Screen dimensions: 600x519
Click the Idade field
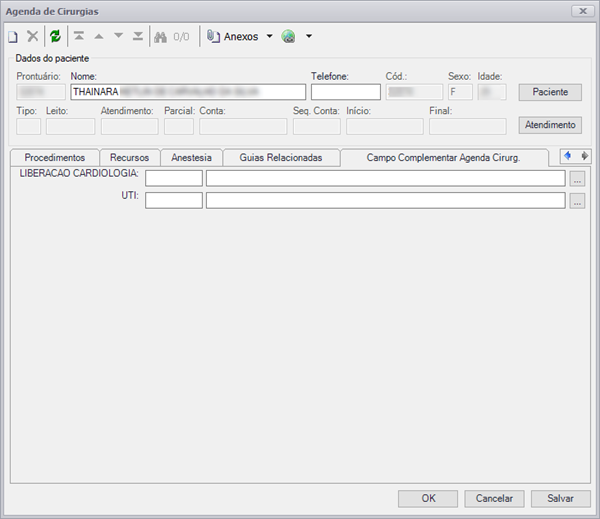pos(492,92)
